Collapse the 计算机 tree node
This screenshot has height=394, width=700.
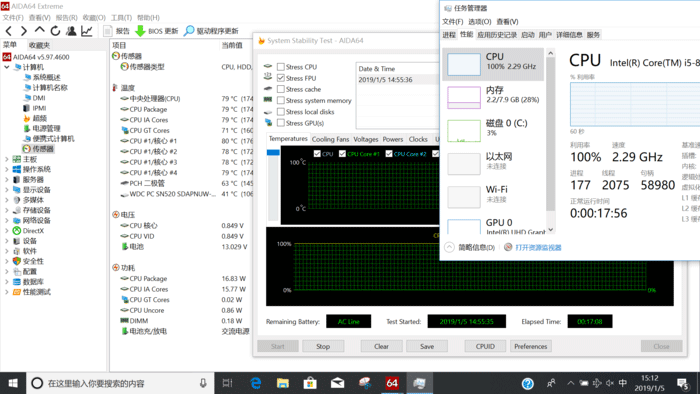tap(7, 67)
